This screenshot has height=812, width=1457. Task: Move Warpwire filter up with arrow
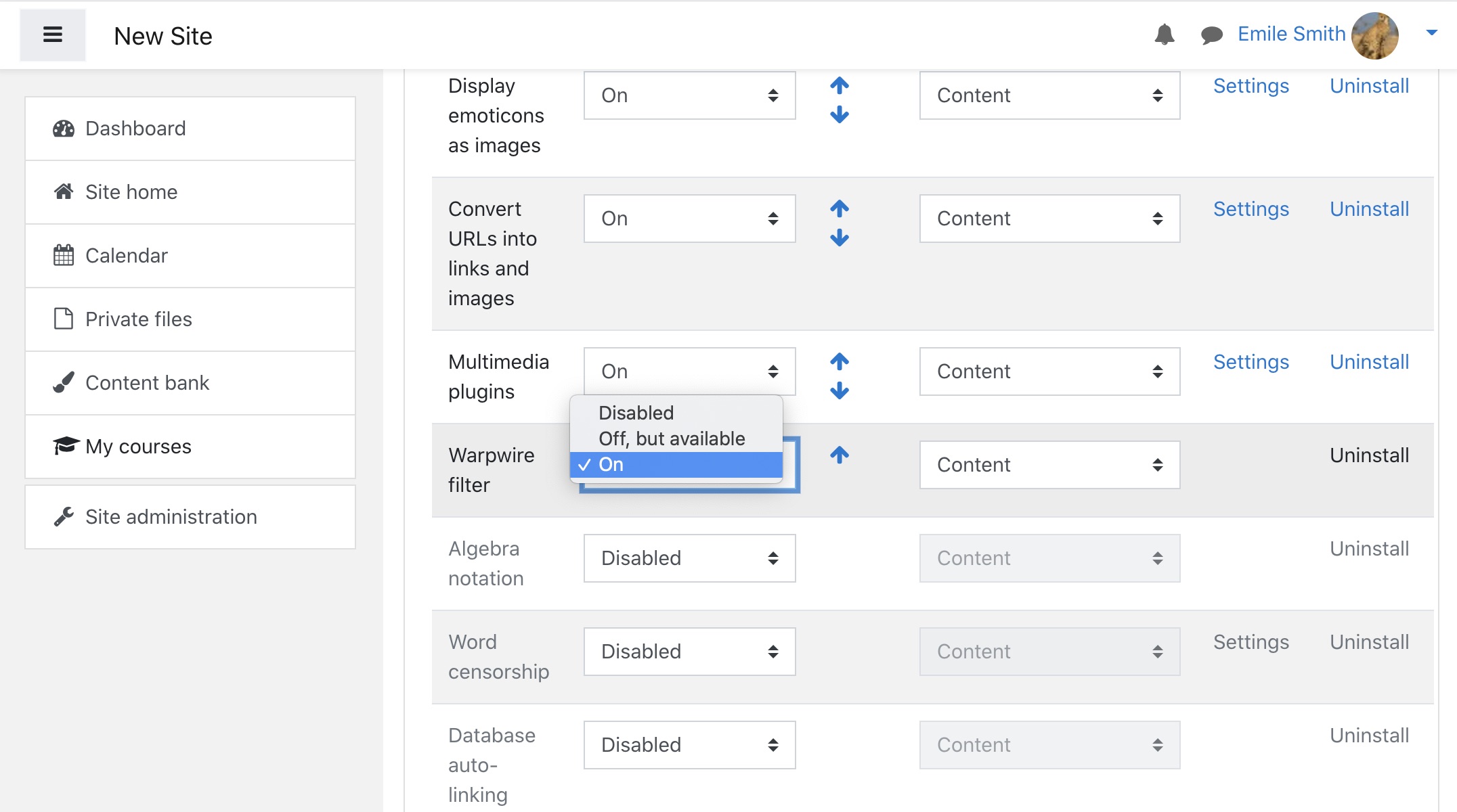tap(840, 455)
